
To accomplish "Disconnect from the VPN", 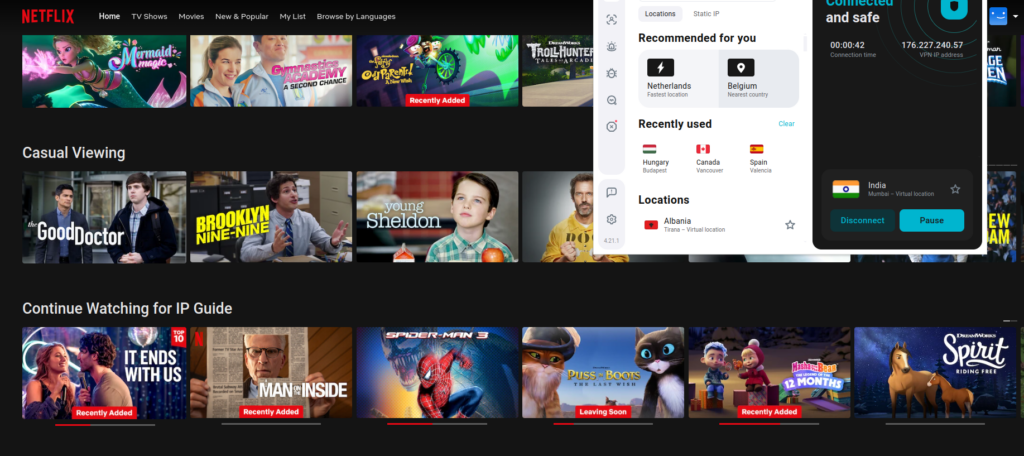I will coord(862,220).
